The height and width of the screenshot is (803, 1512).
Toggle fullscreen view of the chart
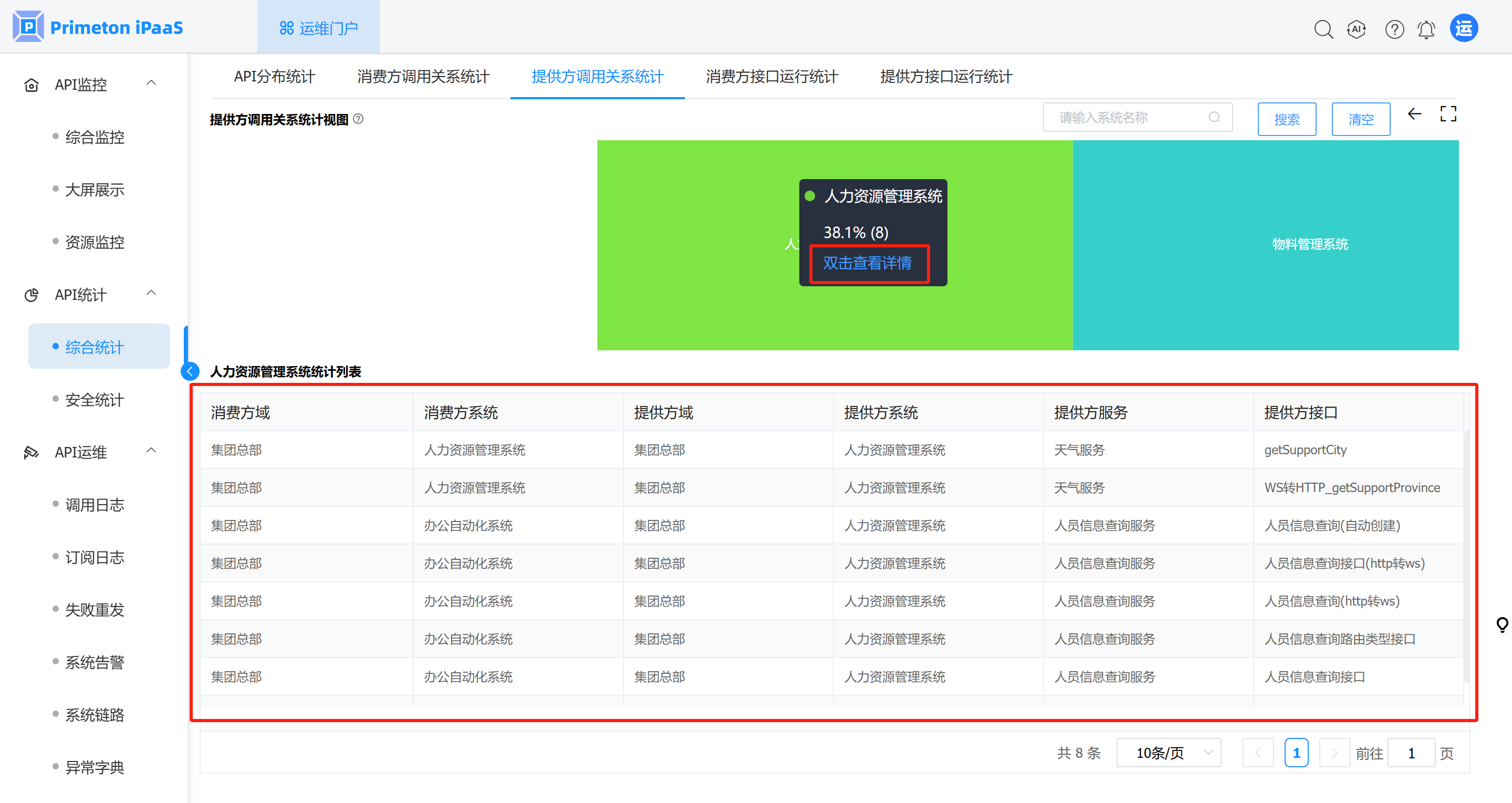pyautogui.click(x=1448, y=114)
